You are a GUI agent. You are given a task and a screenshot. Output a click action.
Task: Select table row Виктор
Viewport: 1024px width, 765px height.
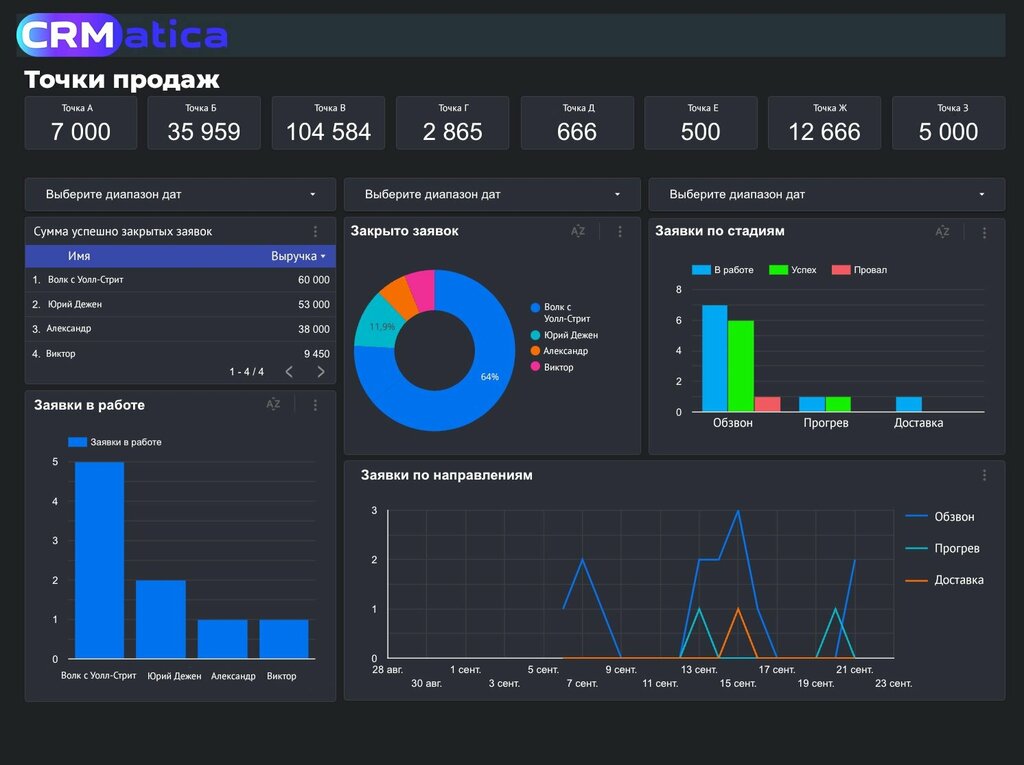coord(180,353)
